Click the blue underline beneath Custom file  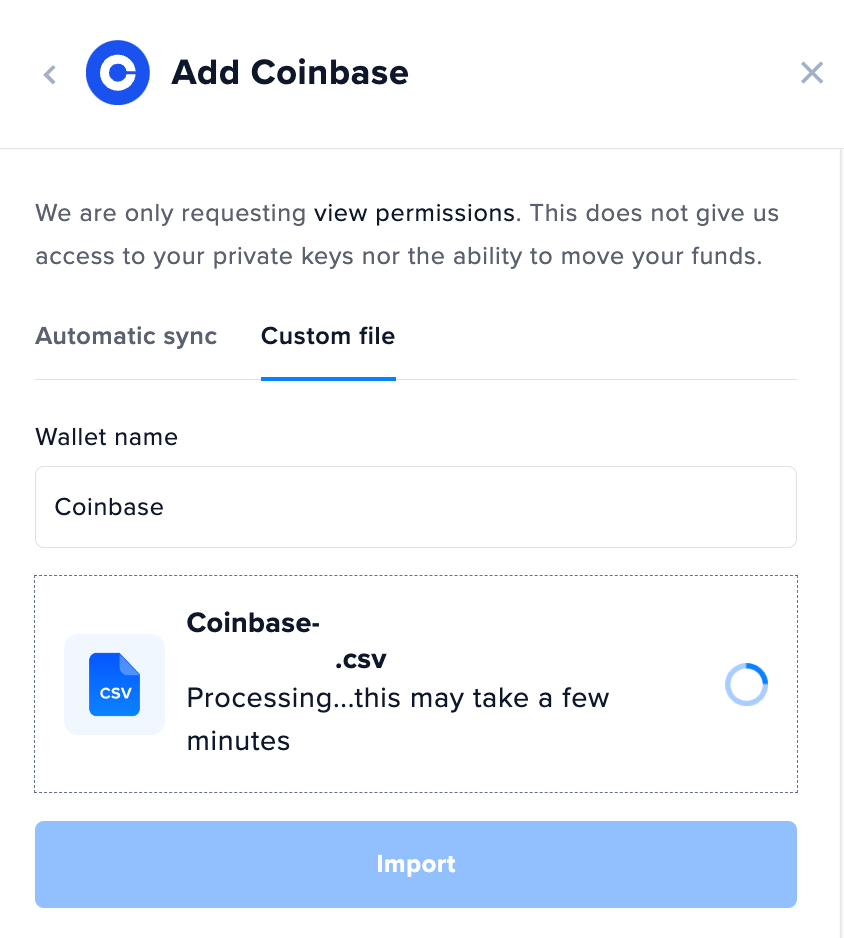(328, 379)
